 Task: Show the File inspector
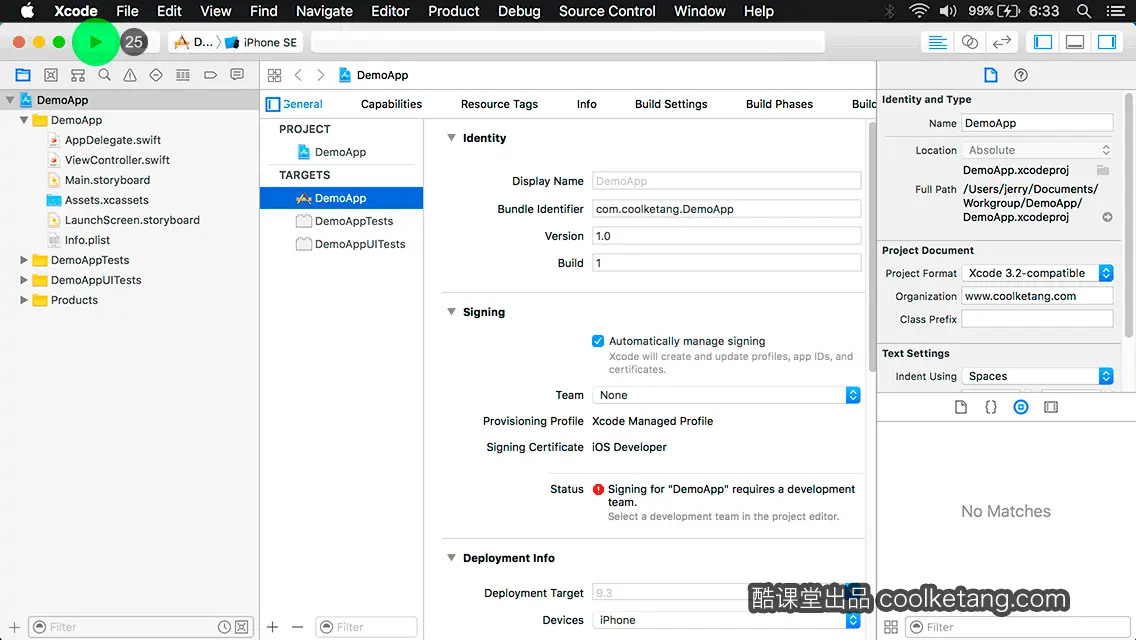(x=990, y=75)
